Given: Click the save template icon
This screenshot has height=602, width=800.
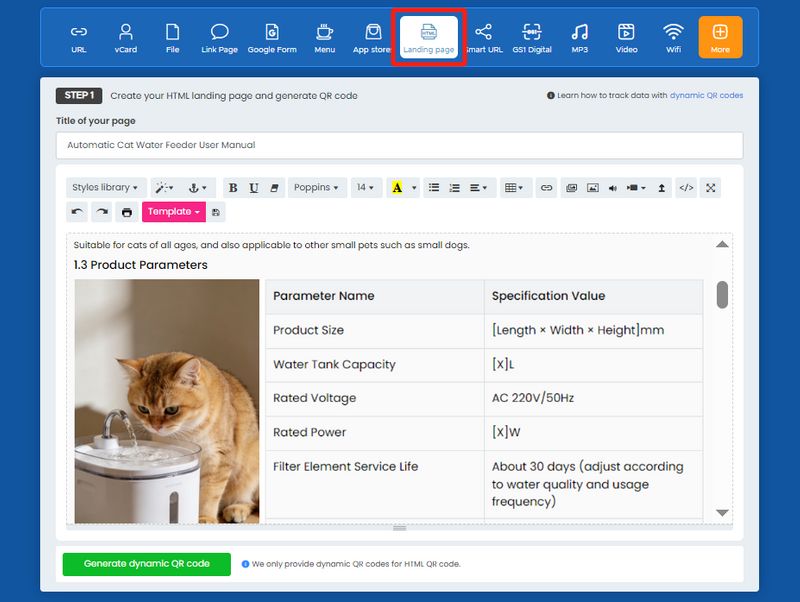Looking at the screenshot, I should (217, 212).
